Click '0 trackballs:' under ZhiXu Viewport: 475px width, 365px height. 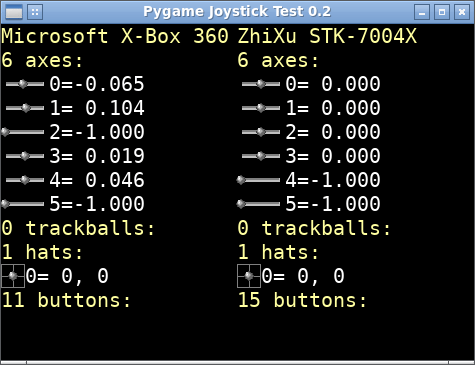(314, 228)
